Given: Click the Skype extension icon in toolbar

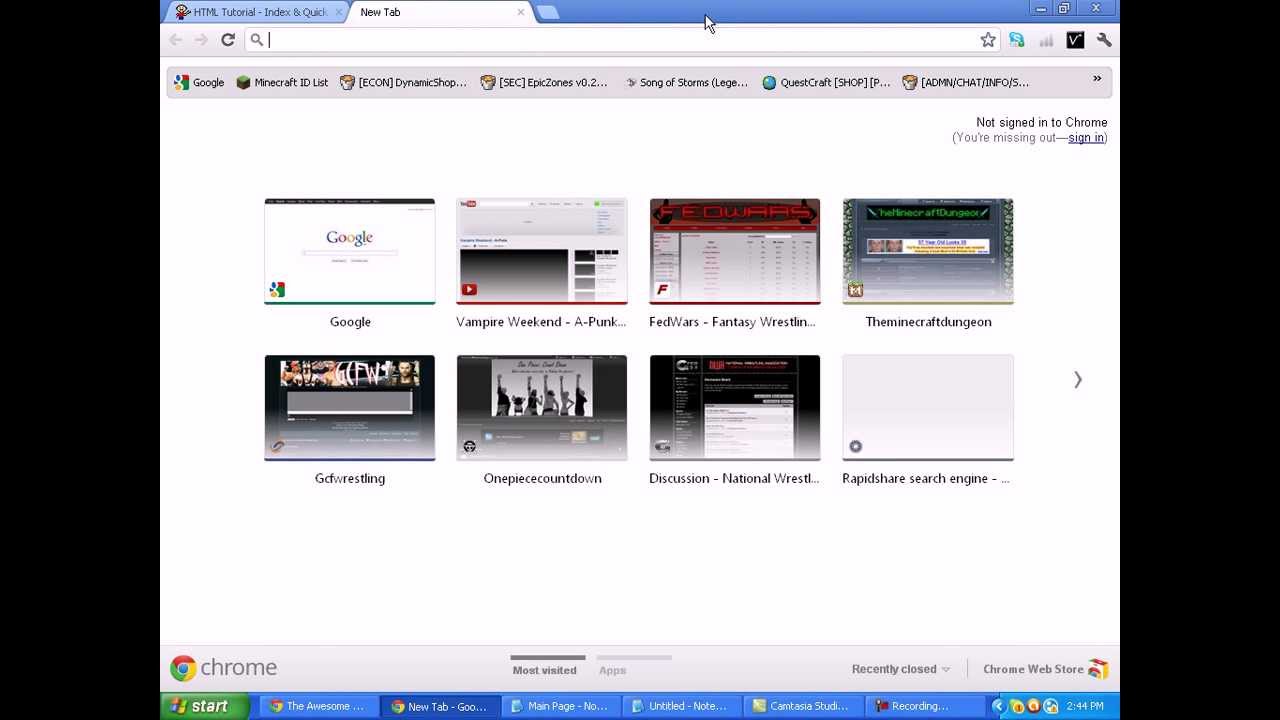Looking at the screenshot, I should coord(1017,40).
